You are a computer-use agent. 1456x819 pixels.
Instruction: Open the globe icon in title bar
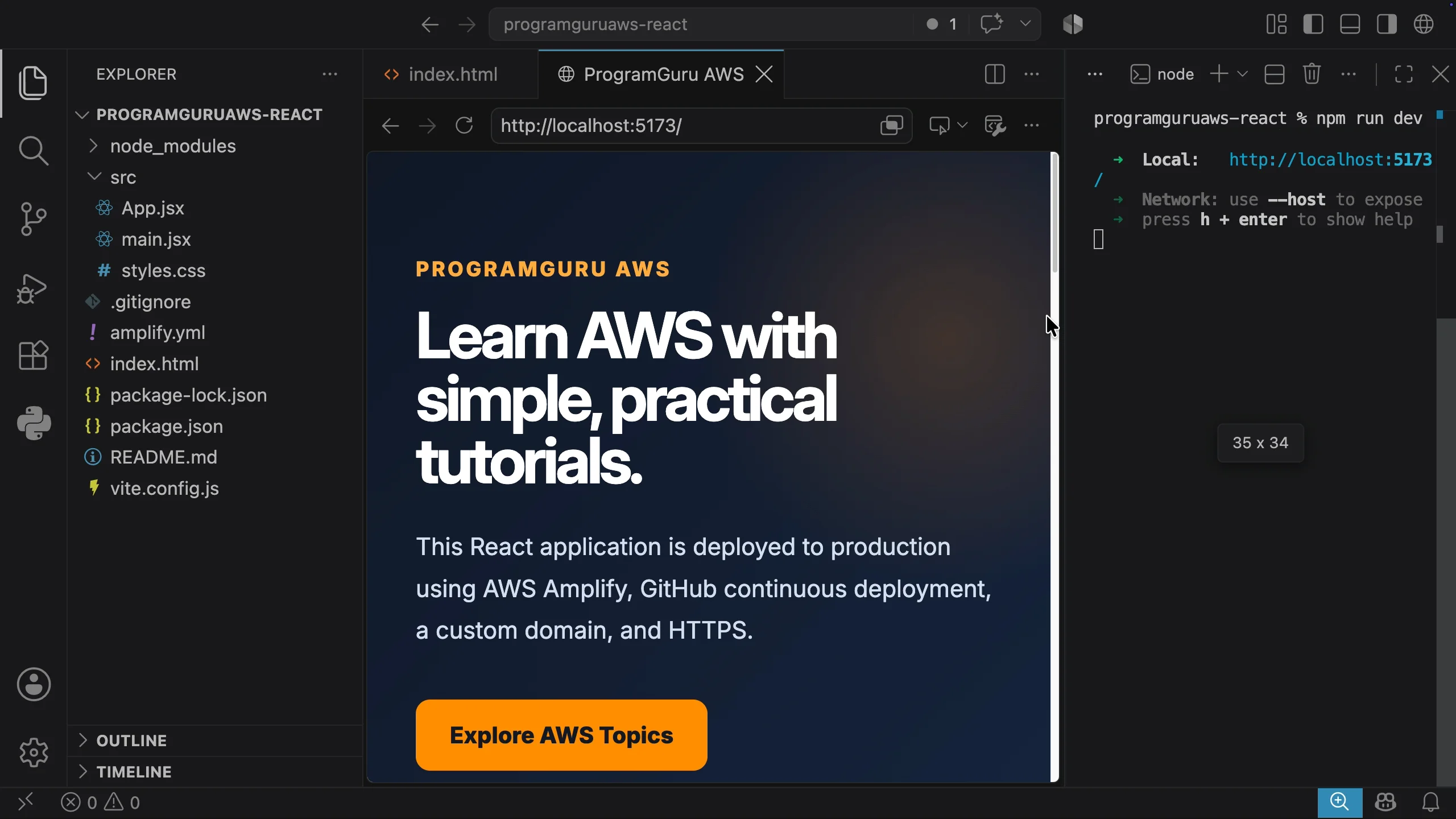click(x=1424, y=24)
